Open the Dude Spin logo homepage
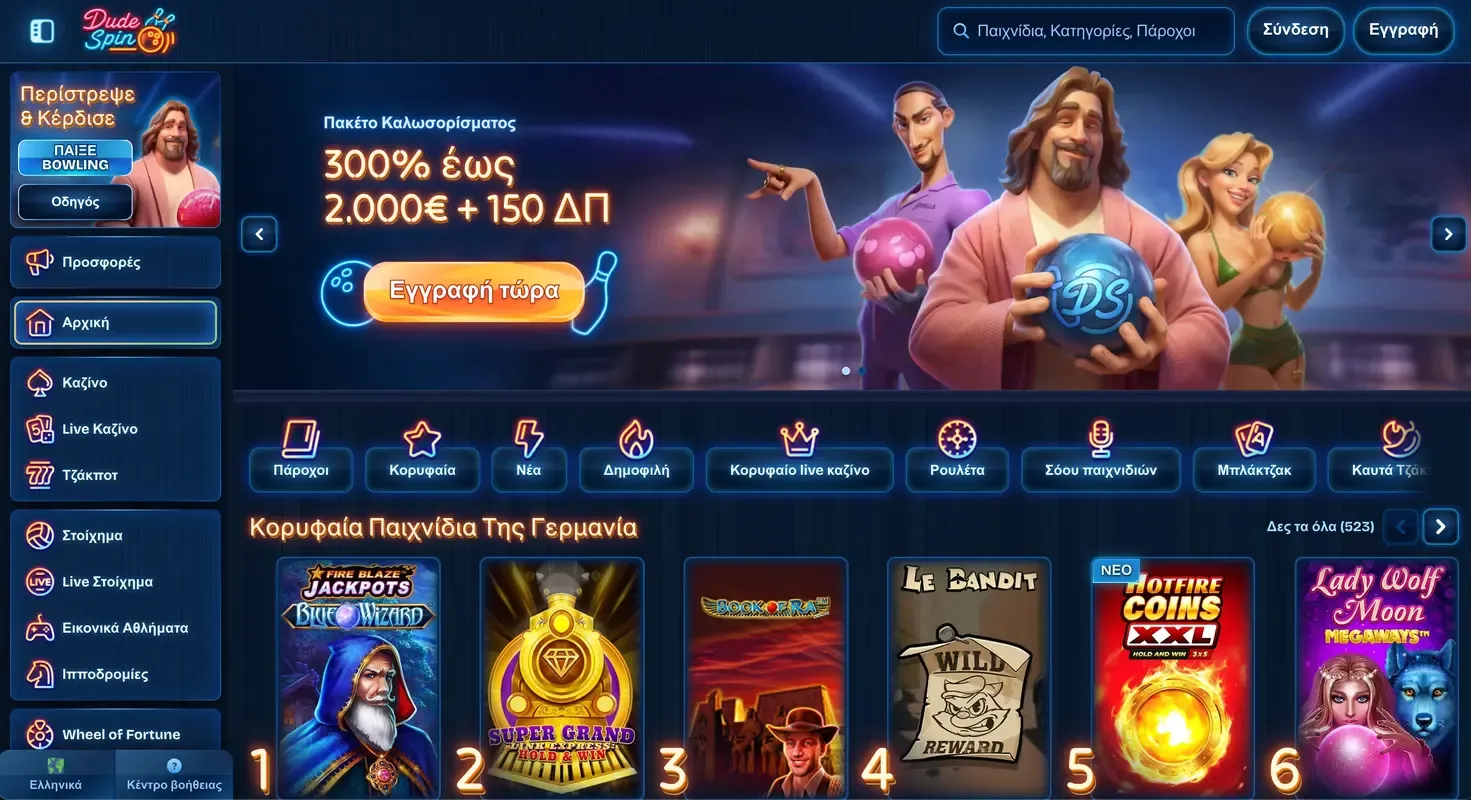This screenshot has height=800, width=1471. click(x=128, y=31)
